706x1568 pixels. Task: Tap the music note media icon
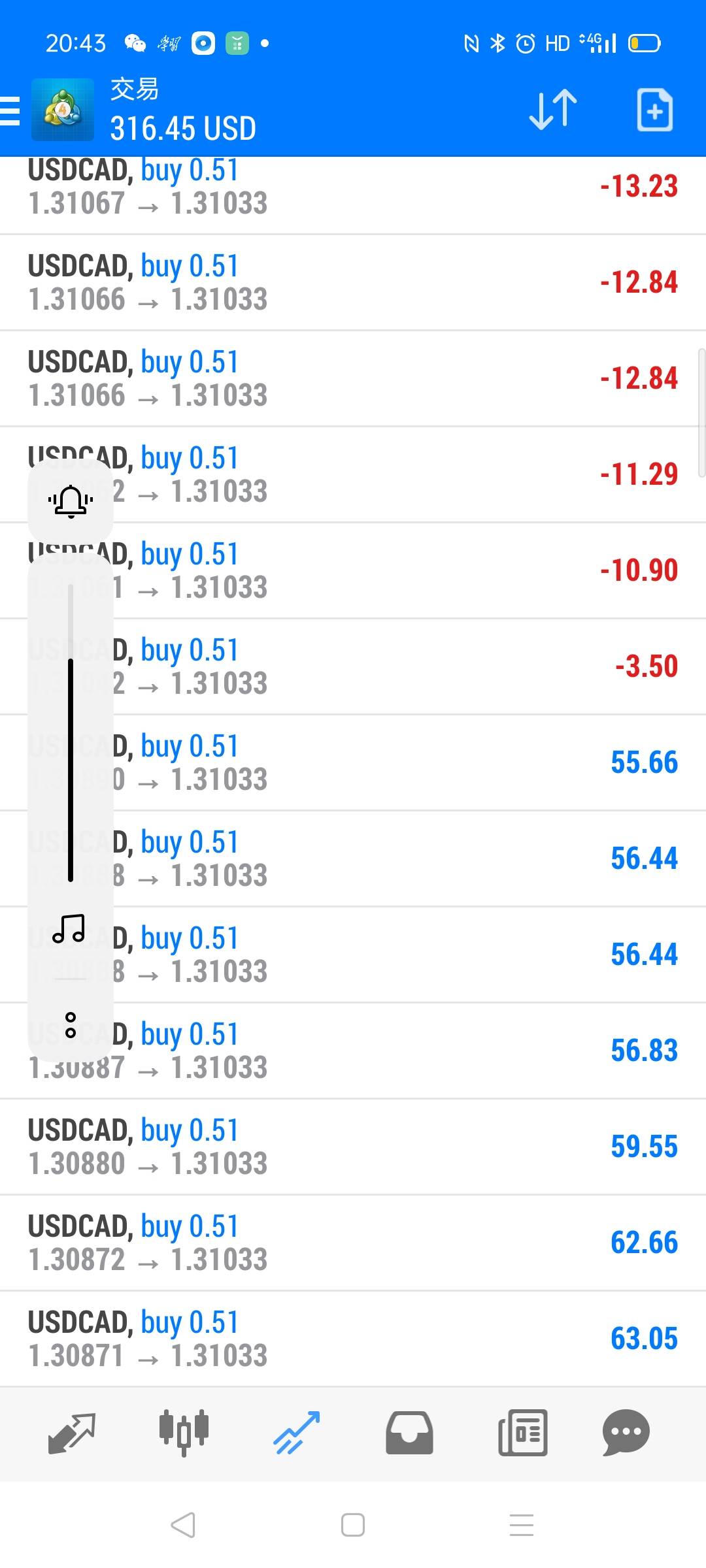click(69, 928)
